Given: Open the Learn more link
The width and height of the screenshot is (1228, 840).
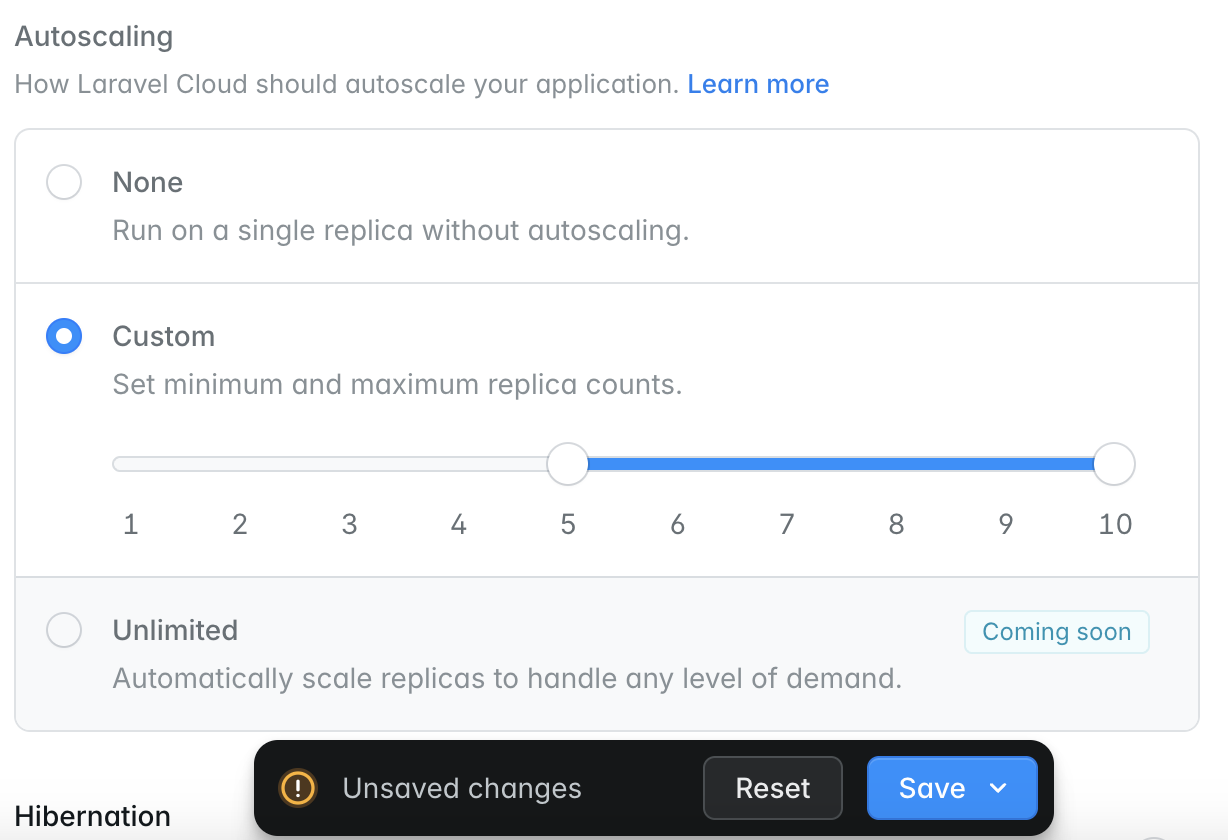Looking at the screenshot, I should point(758,84).
